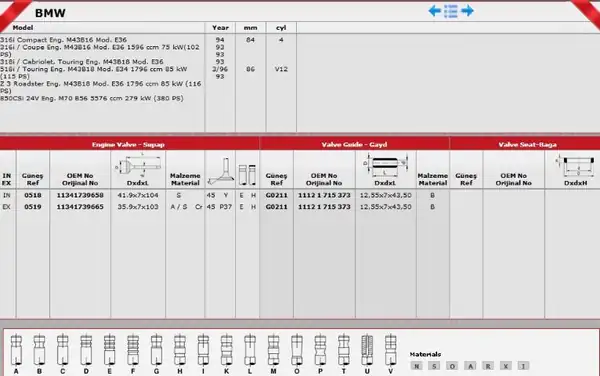
Task: Click the valve tip type column icons
Action: 247,175
